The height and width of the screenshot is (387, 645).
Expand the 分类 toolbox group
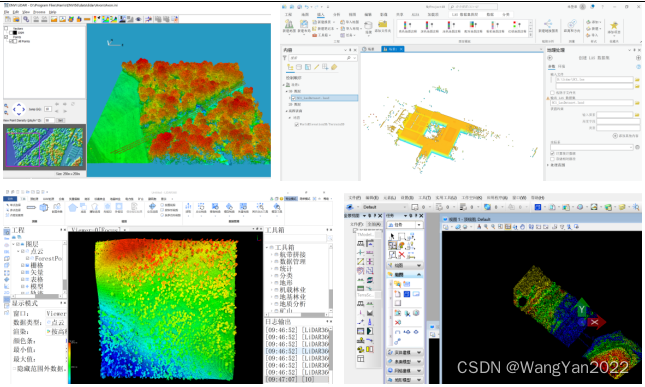point(271,276)
